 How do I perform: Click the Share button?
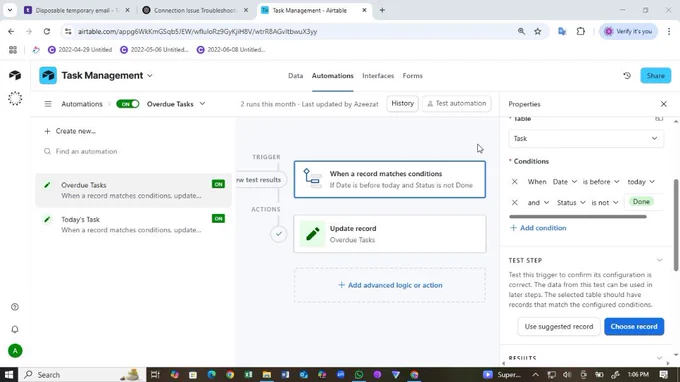[x=655, y=75]
